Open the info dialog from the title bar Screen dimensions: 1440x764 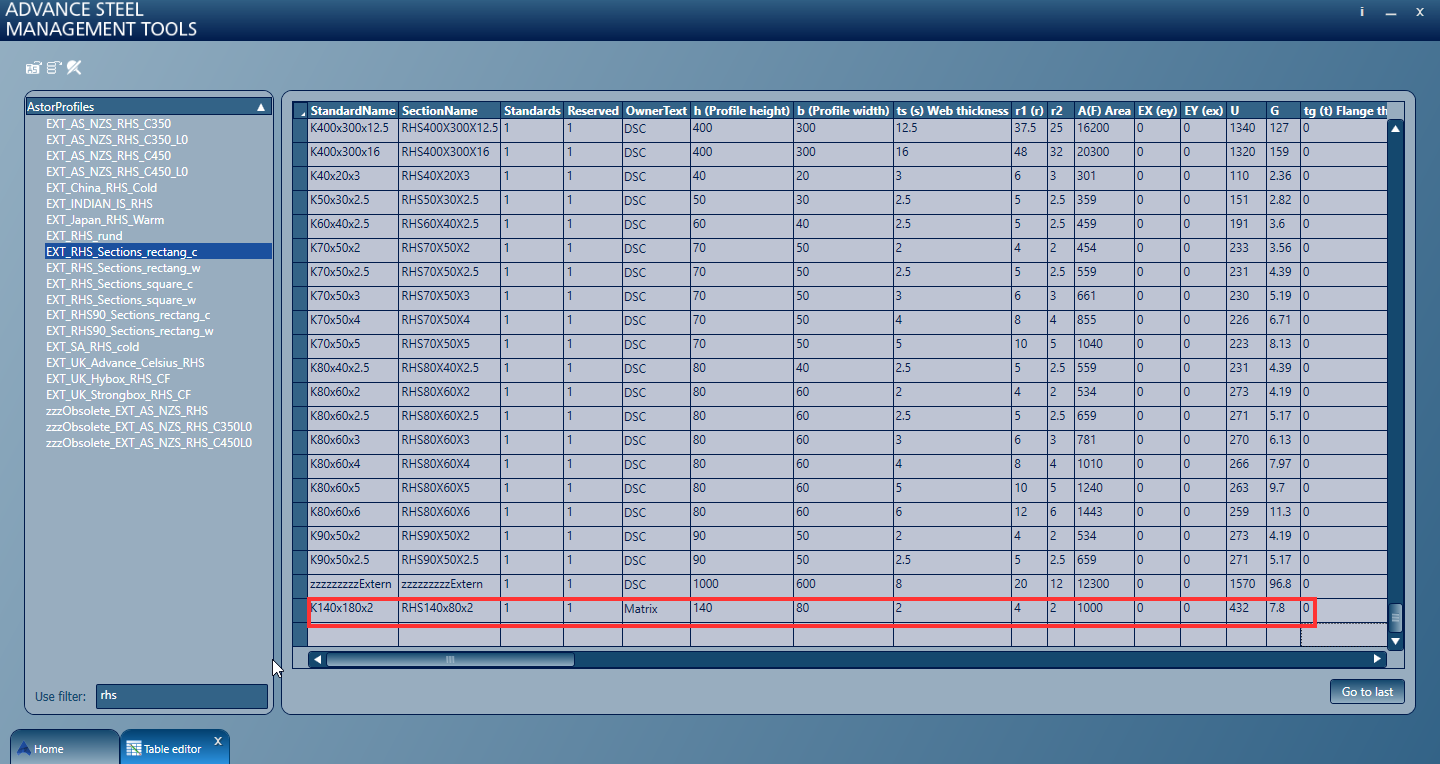coord(1362,12)
